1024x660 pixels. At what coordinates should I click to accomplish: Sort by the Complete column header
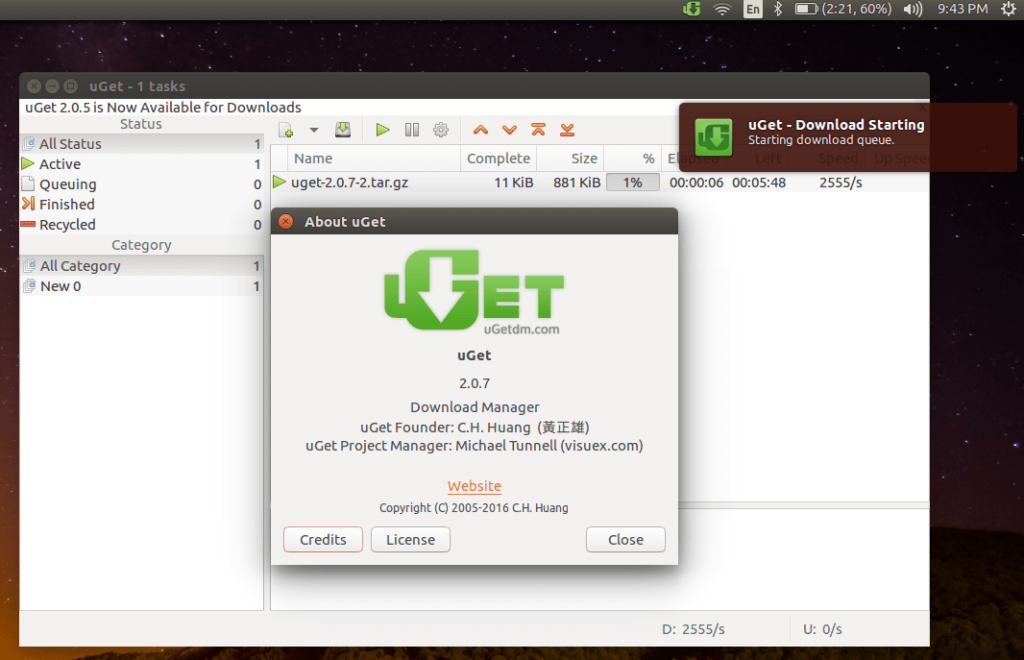498,159
